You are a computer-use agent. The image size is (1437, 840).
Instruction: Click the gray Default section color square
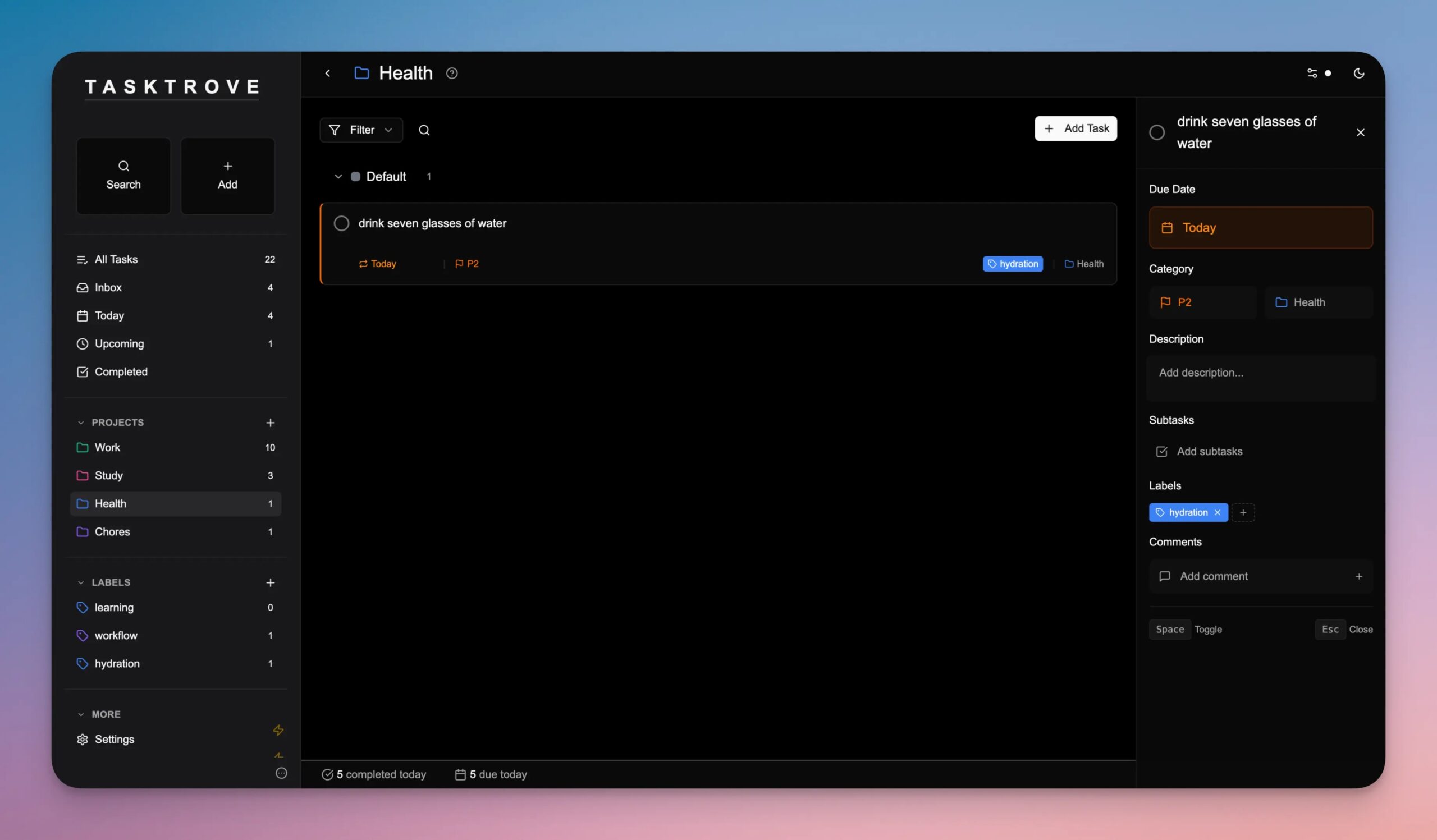coord(355,177)
